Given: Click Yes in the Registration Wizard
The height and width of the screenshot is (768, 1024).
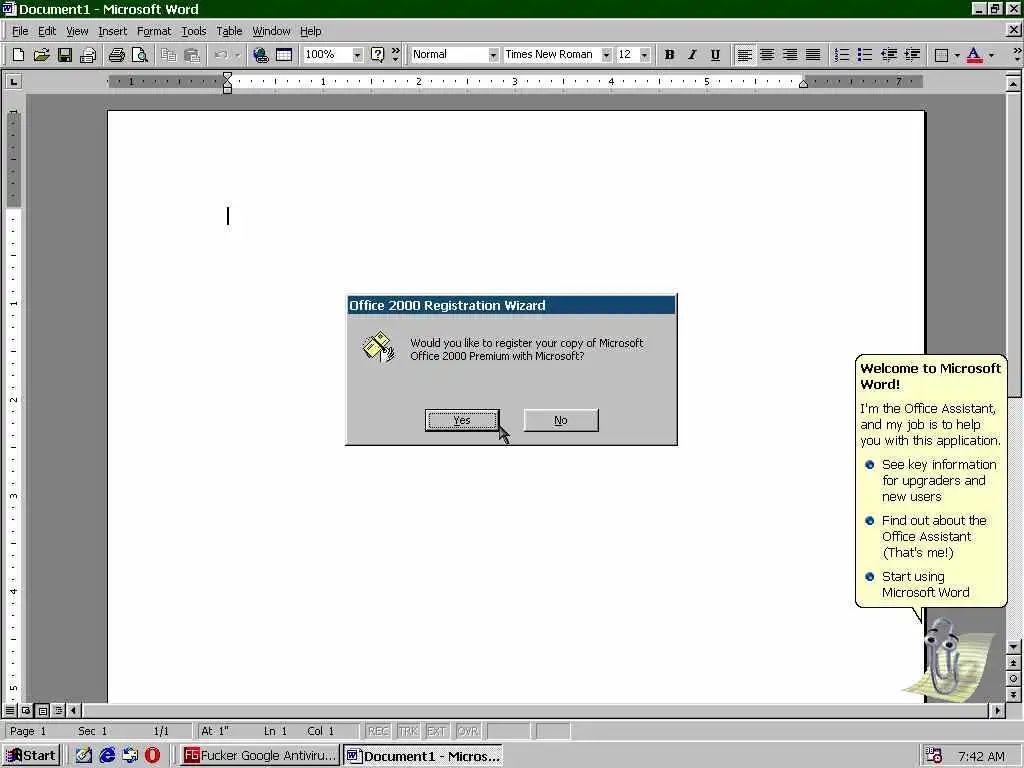Looking at the screenshot, I should point(462,421).
